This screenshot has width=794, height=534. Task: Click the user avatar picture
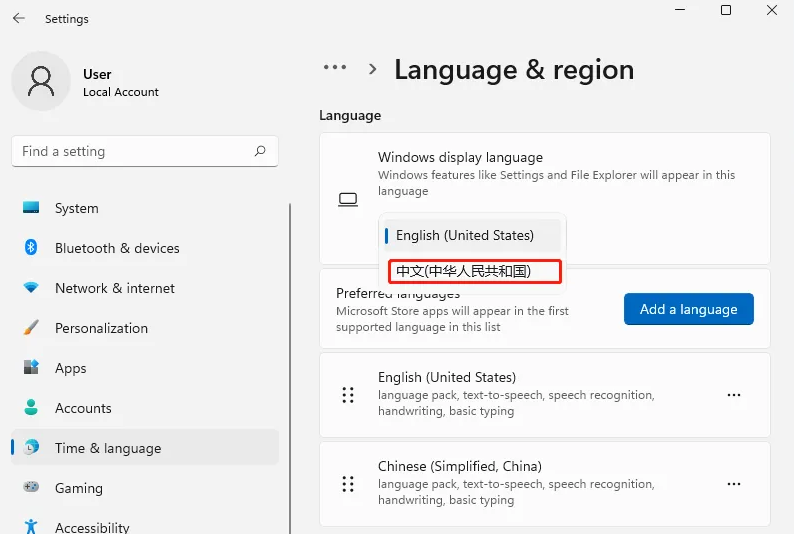41,81
